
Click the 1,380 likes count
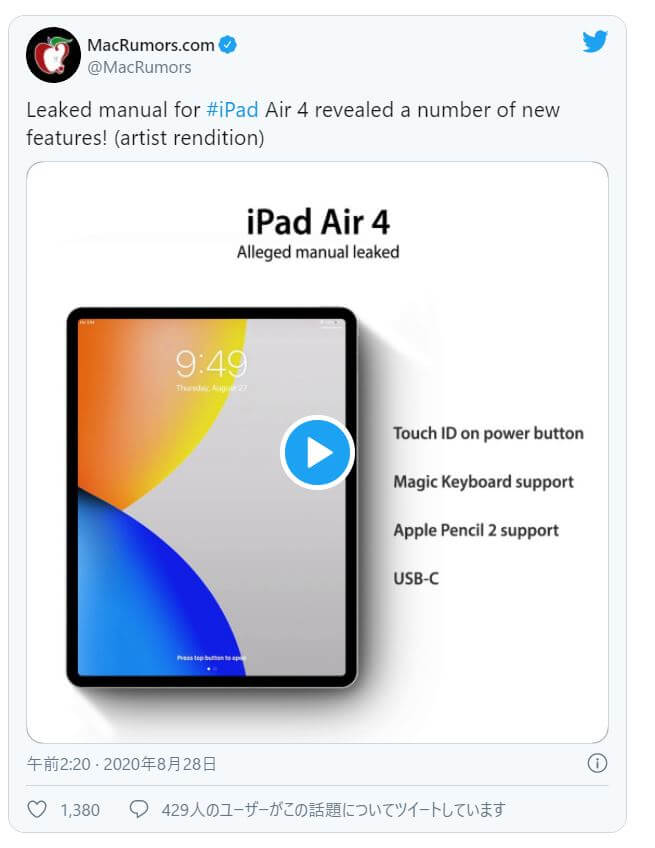pyautogui.click(x=80, y=810)
